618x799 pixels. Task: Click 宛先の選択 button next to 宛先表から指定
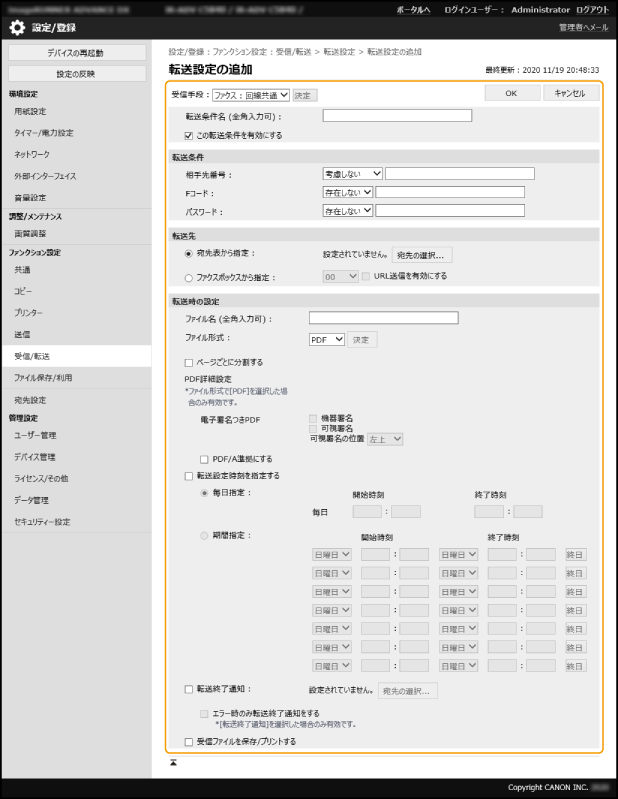(421, 255)
